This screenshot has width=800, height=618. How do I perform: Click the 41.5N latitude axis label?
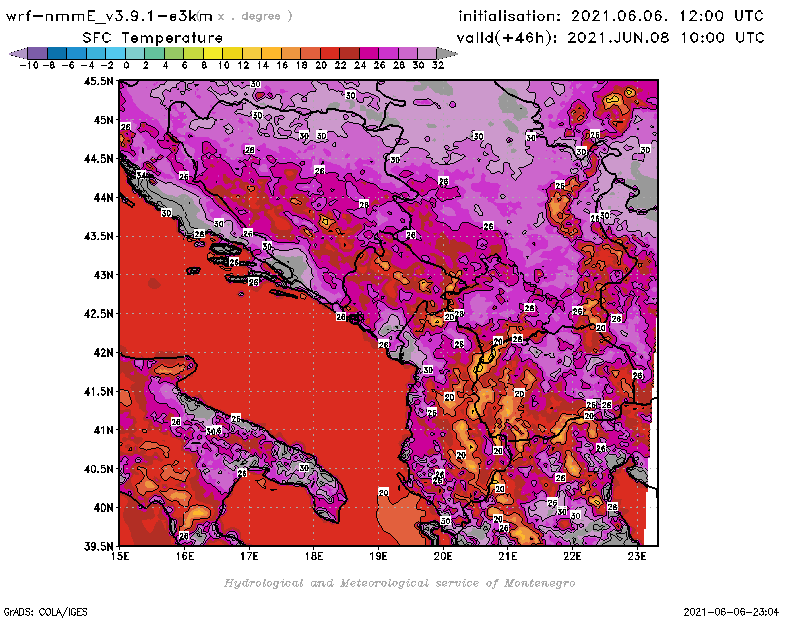pos(98,391)
